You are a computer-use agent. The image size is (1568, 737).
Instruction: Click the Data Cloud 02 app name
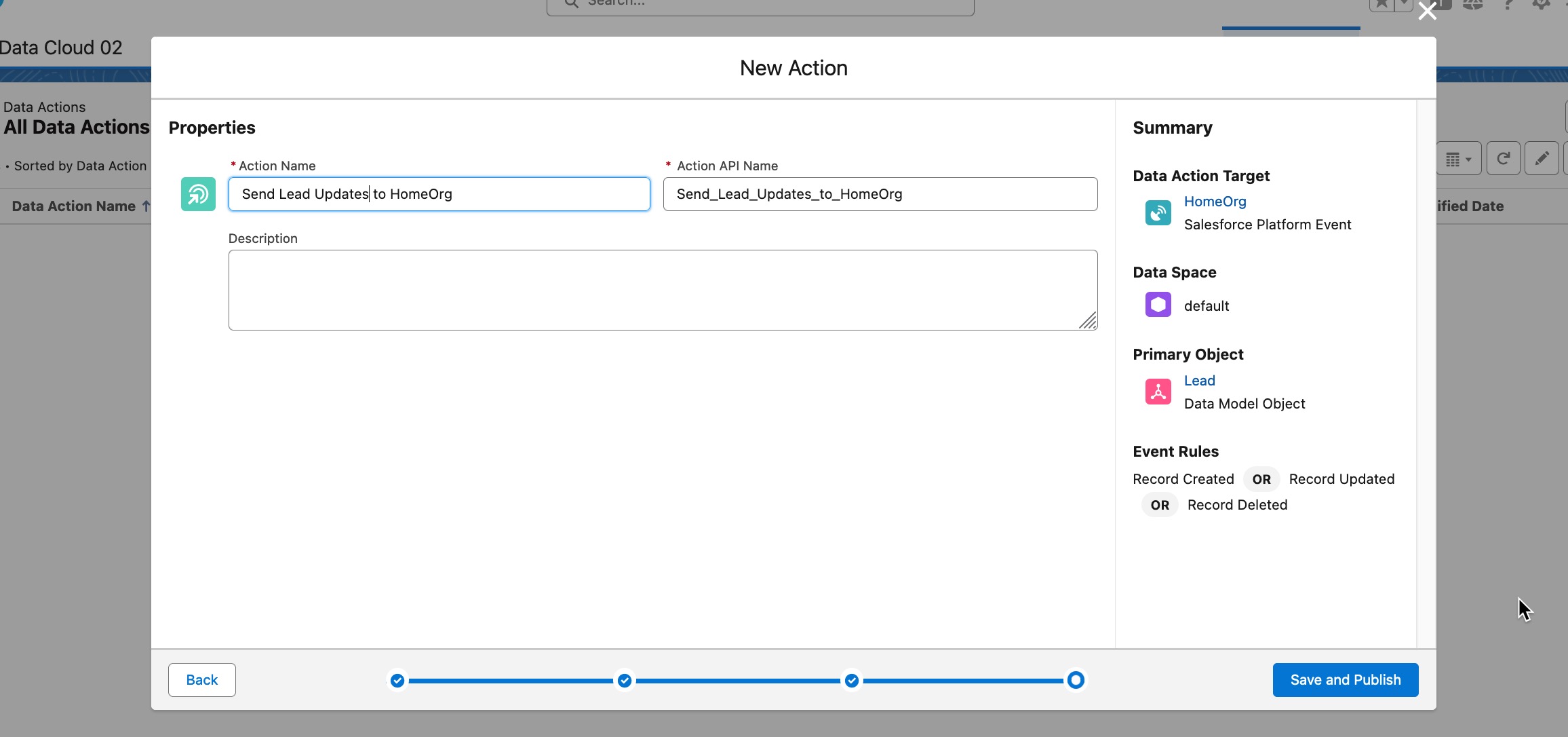61,48
